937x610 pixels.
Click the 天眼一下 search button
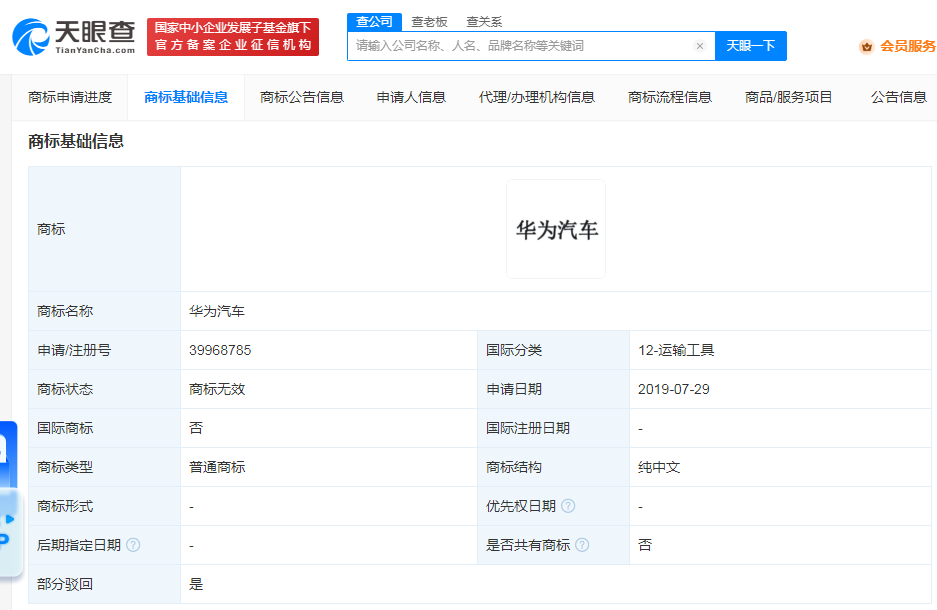coord(751,46)
